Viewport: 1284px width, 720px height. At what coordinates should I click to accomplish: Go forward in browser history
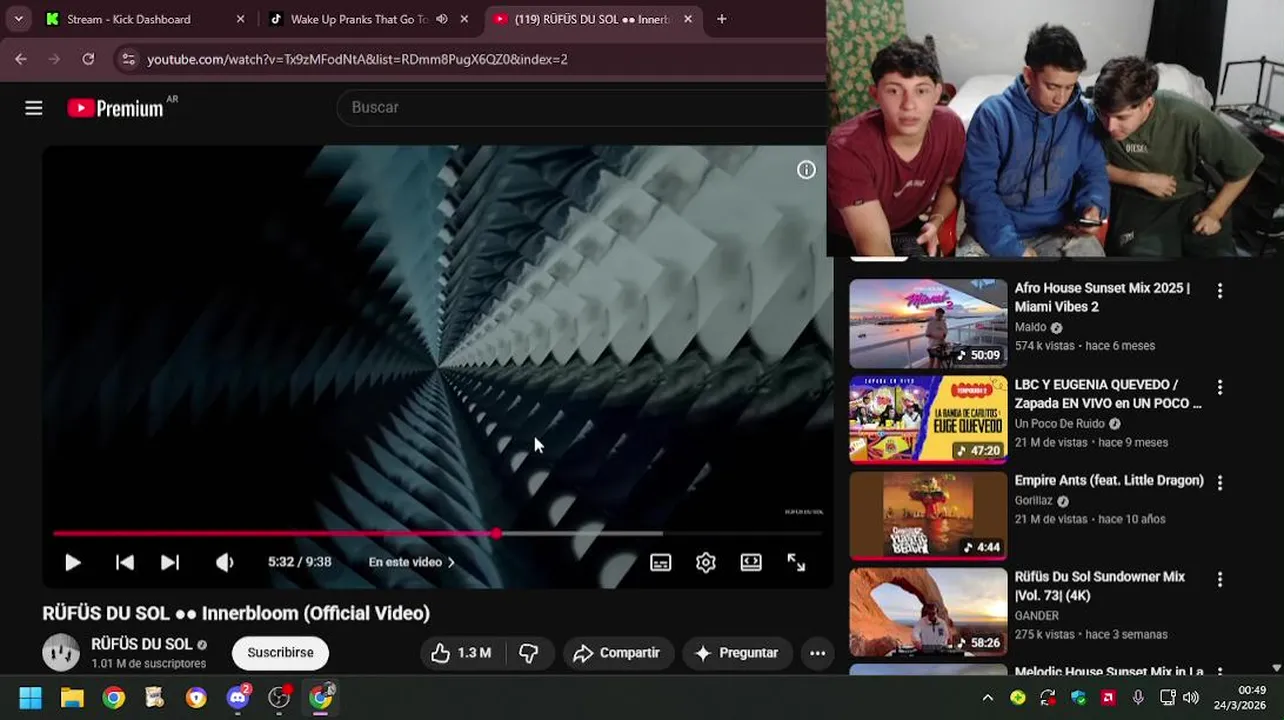pos(54,59)
